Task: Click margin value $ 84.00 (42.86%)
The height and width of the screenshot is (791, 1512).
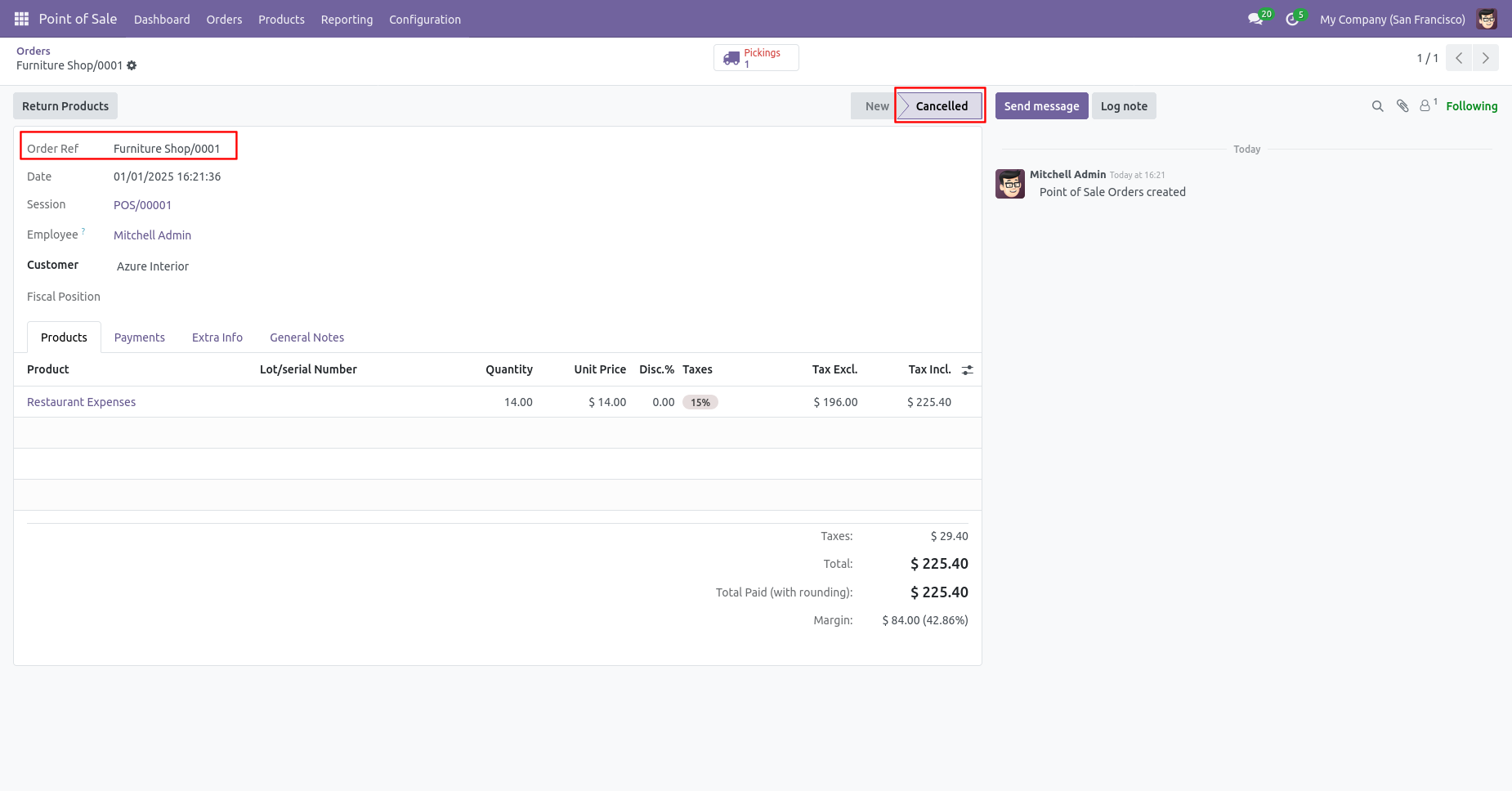Action: pyautogui.click(x=925, y=620)
